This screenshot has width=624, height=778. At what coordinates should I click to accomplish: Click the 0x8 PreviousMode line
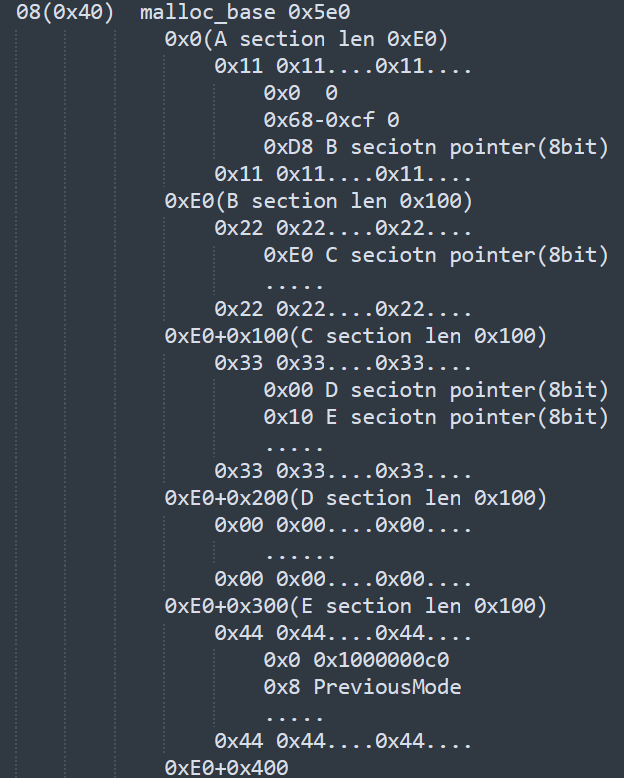(362, 687)
